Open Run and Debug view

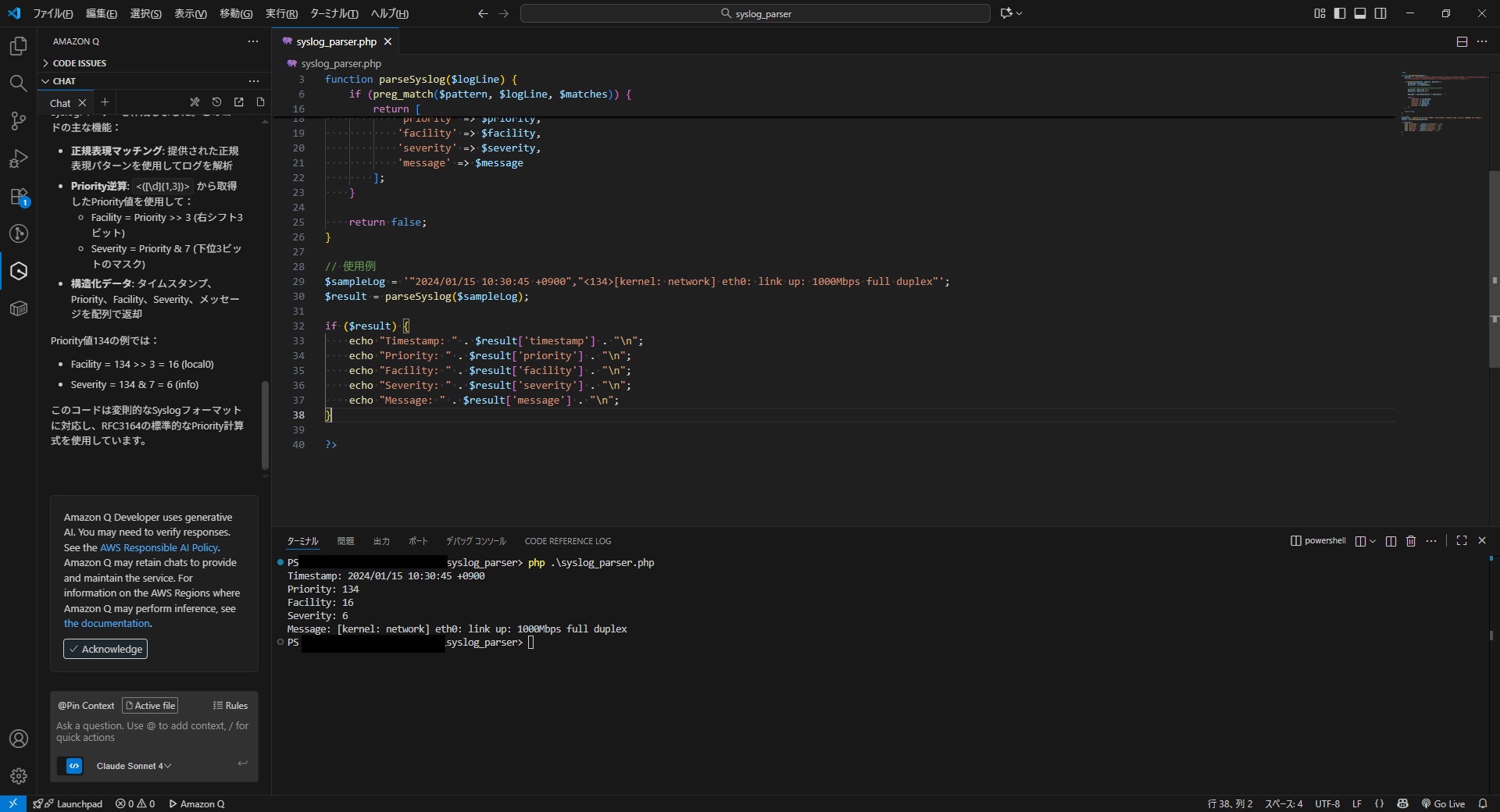(x=18, y=158)
